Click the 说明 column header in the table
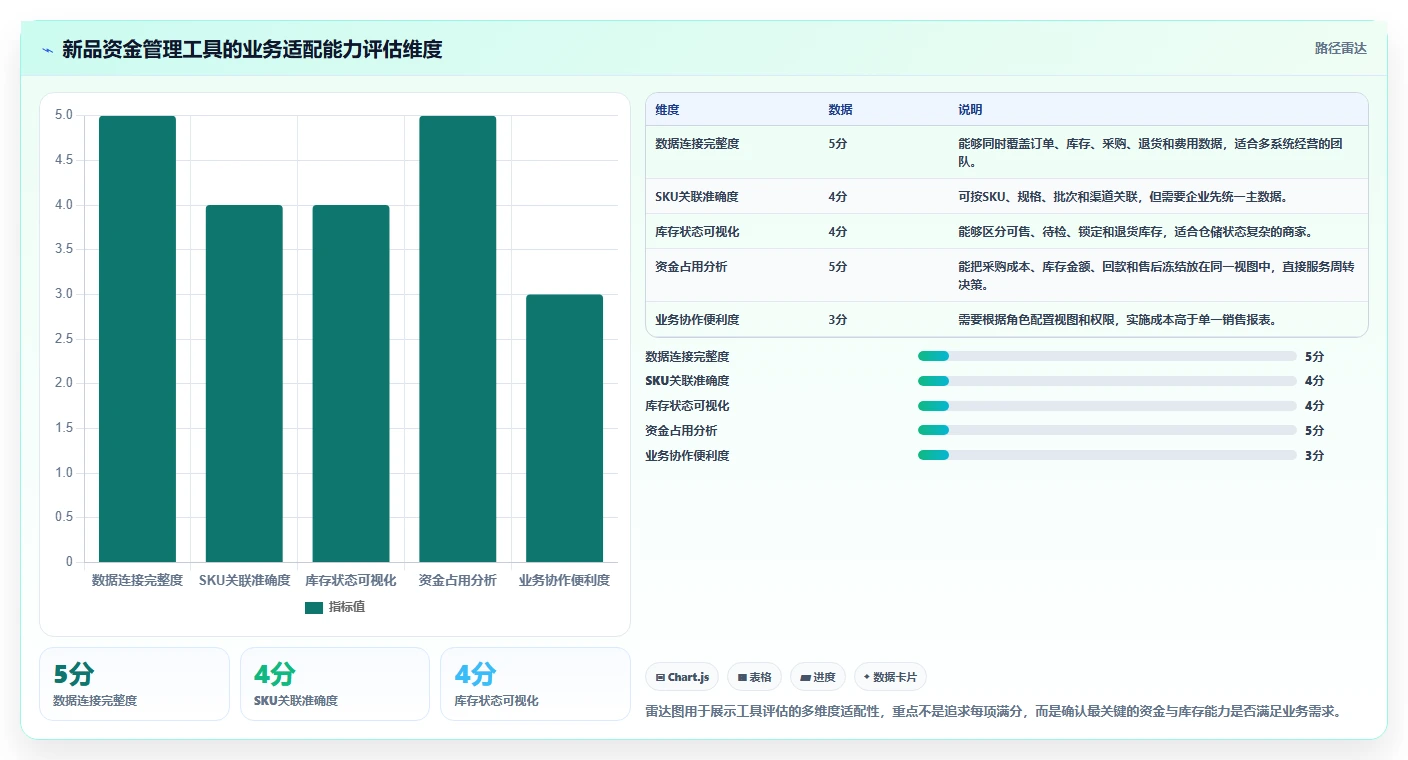The image size is (1408, 760). click(970, 110)
